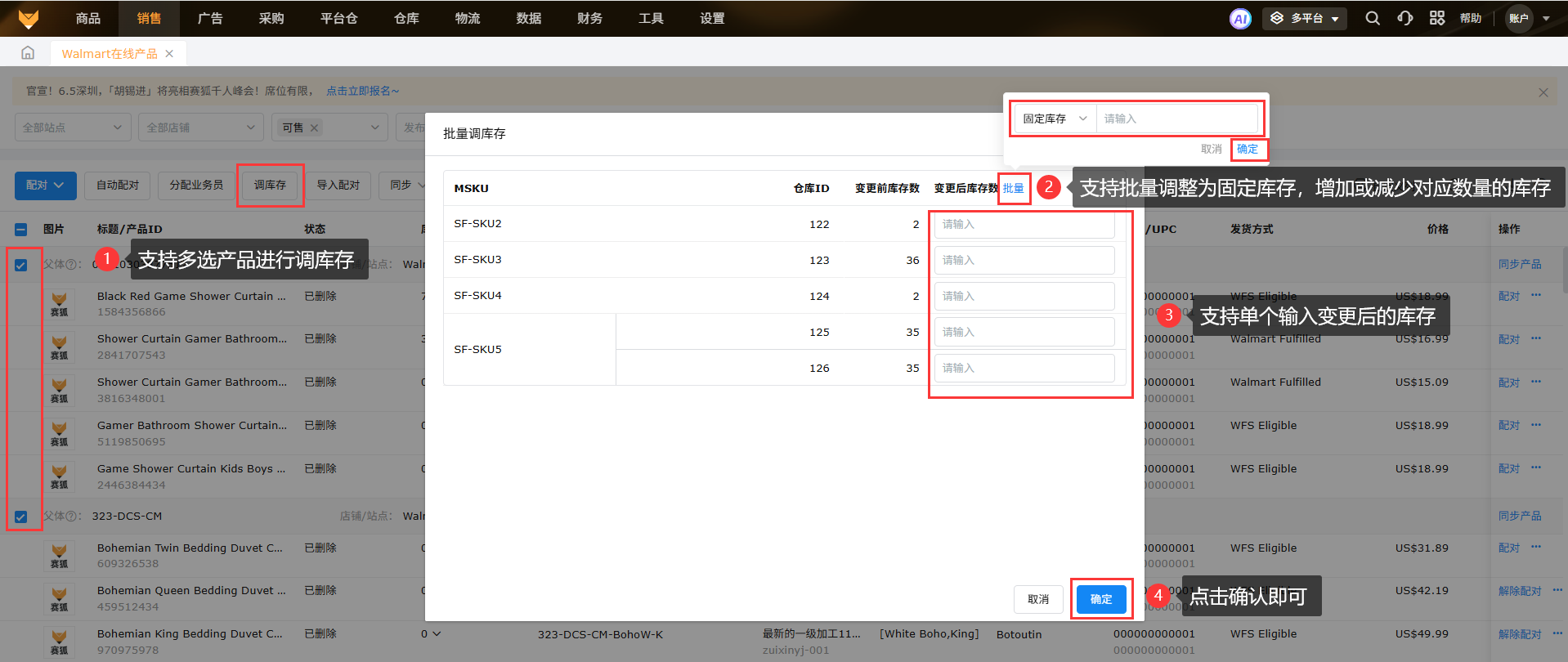1568x662 pixels.
Task: Open the 物流 menu
Action: [468, 18]
